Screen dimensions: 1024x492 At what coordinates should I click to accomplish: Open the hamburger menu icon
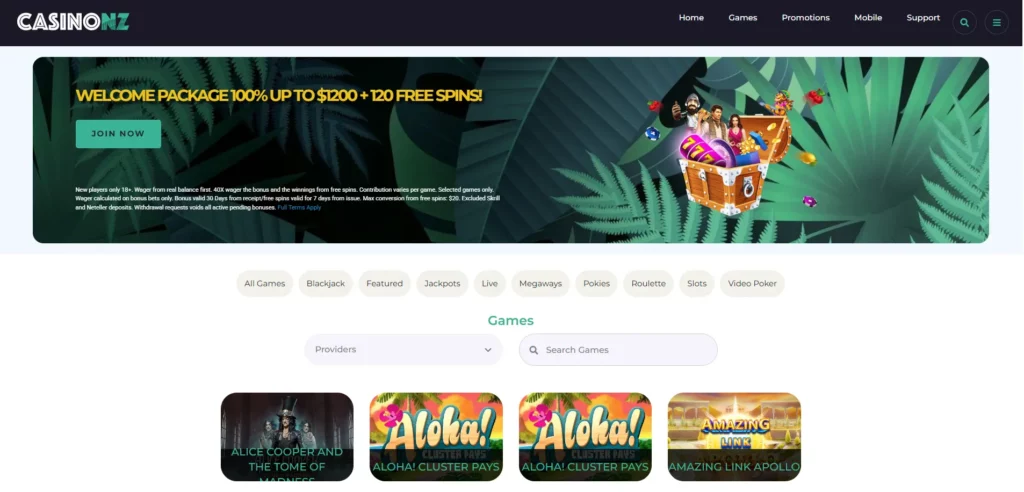pyautogui.click(x=997, y=22)
